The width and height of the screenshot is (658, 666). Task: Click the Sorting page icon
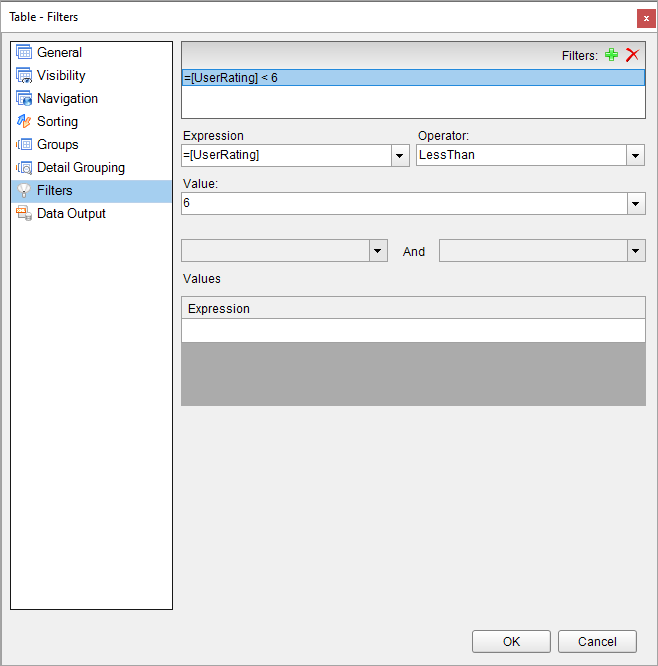click(24, 121)
